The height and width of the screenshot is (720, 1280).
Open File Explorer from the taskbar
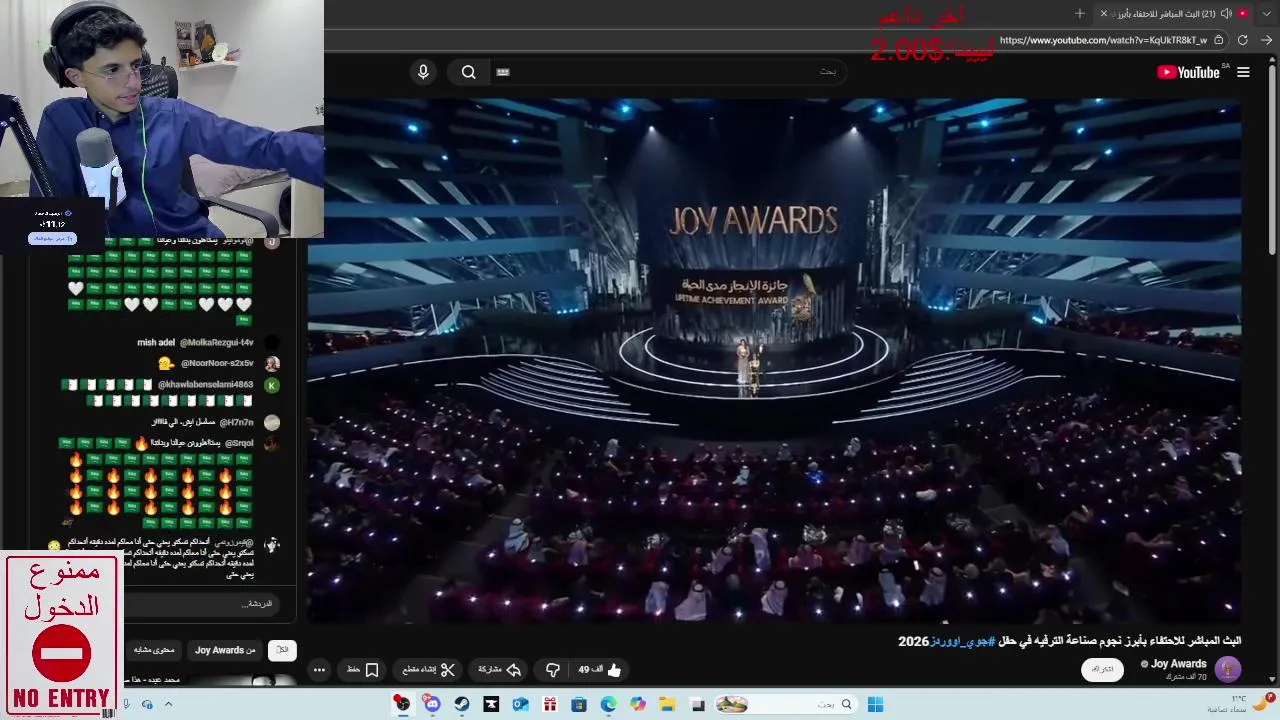tap(667, 705)
